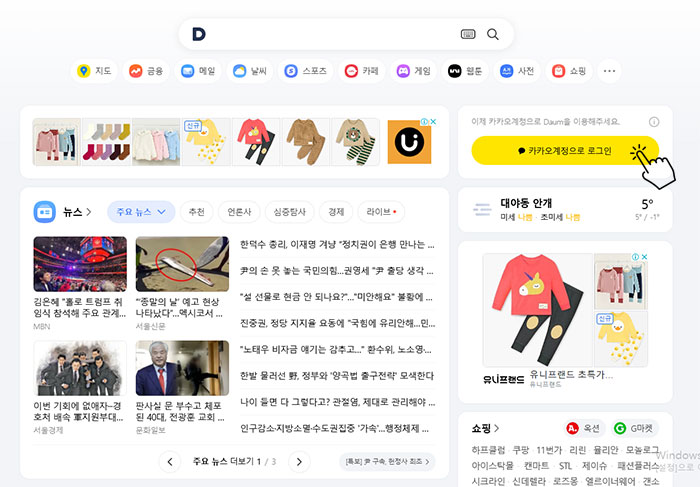Click the 신데렐라 shopping link
Image resolution: width=700 pixels, height=487 pixels.
pyautogui.click(x=529, y=481)
